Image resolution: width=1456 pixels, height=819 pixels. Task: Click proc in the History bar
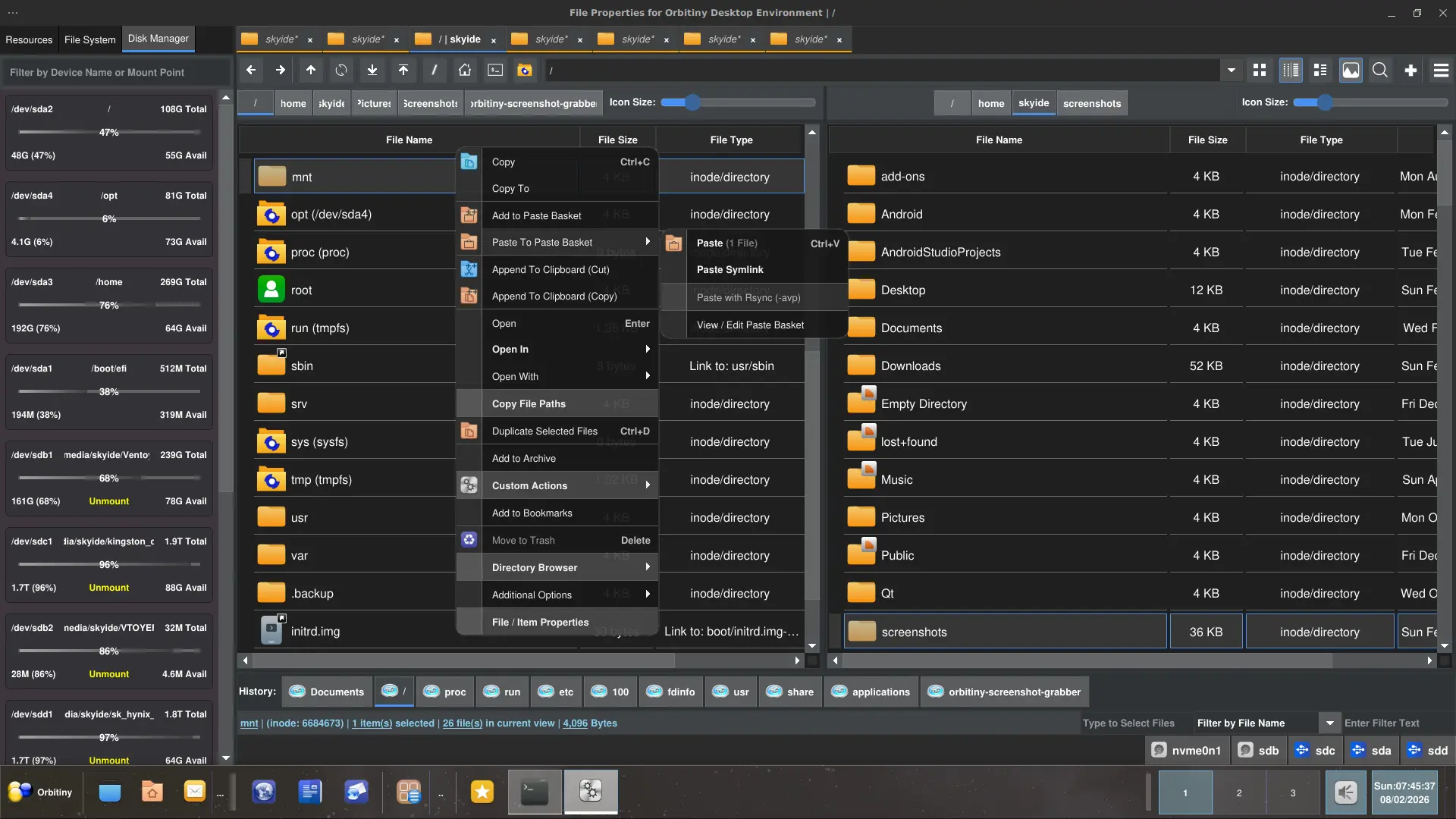445,692
